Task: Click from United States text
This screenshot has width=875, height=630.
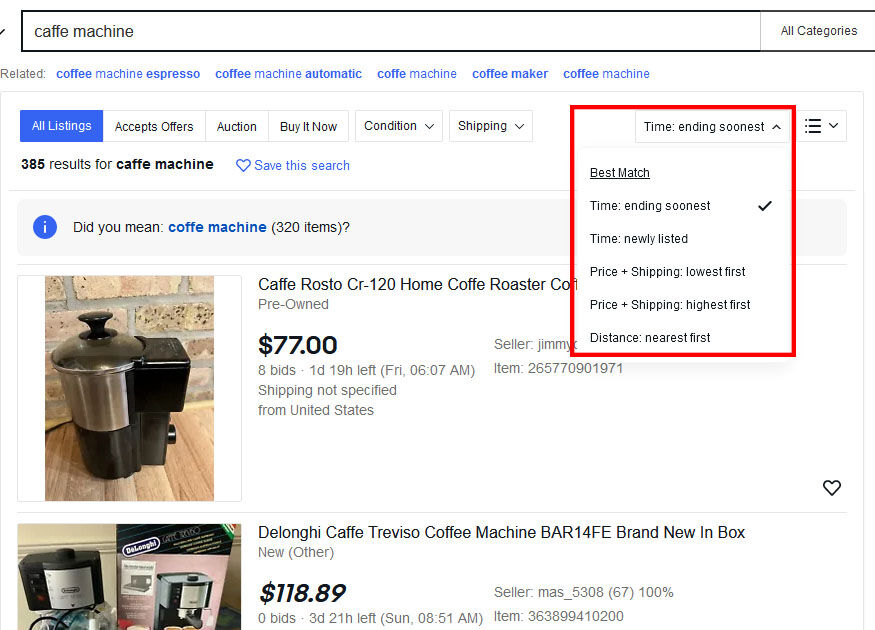Action: [x=315, y=410]
